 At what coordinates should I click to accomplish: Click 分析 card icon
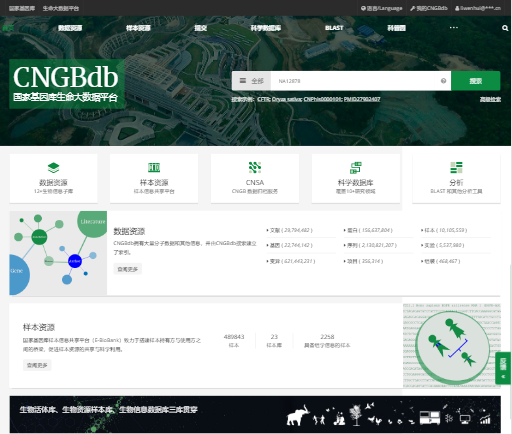[456, 167]
